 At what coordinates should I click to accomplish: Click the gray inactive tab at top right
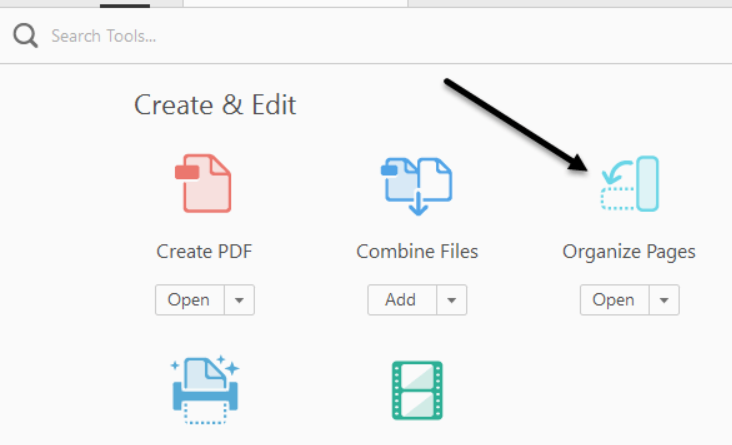click(x=570, y=3)
